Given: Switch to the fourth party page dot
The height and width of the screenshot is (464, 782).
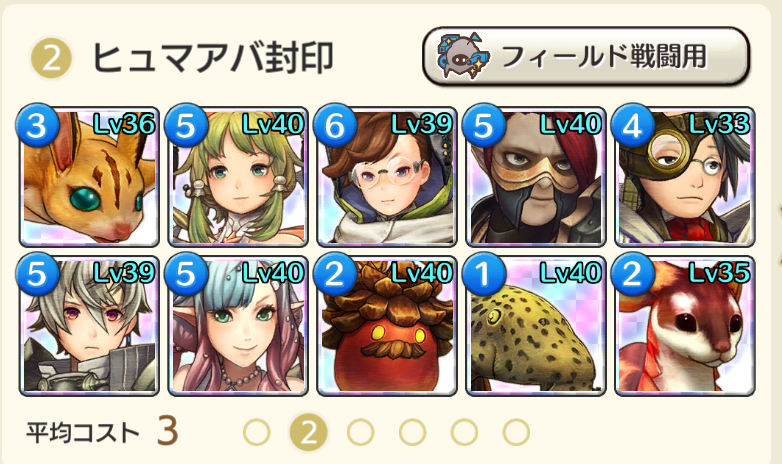Looking at the screenshot, I should [412, 432].
